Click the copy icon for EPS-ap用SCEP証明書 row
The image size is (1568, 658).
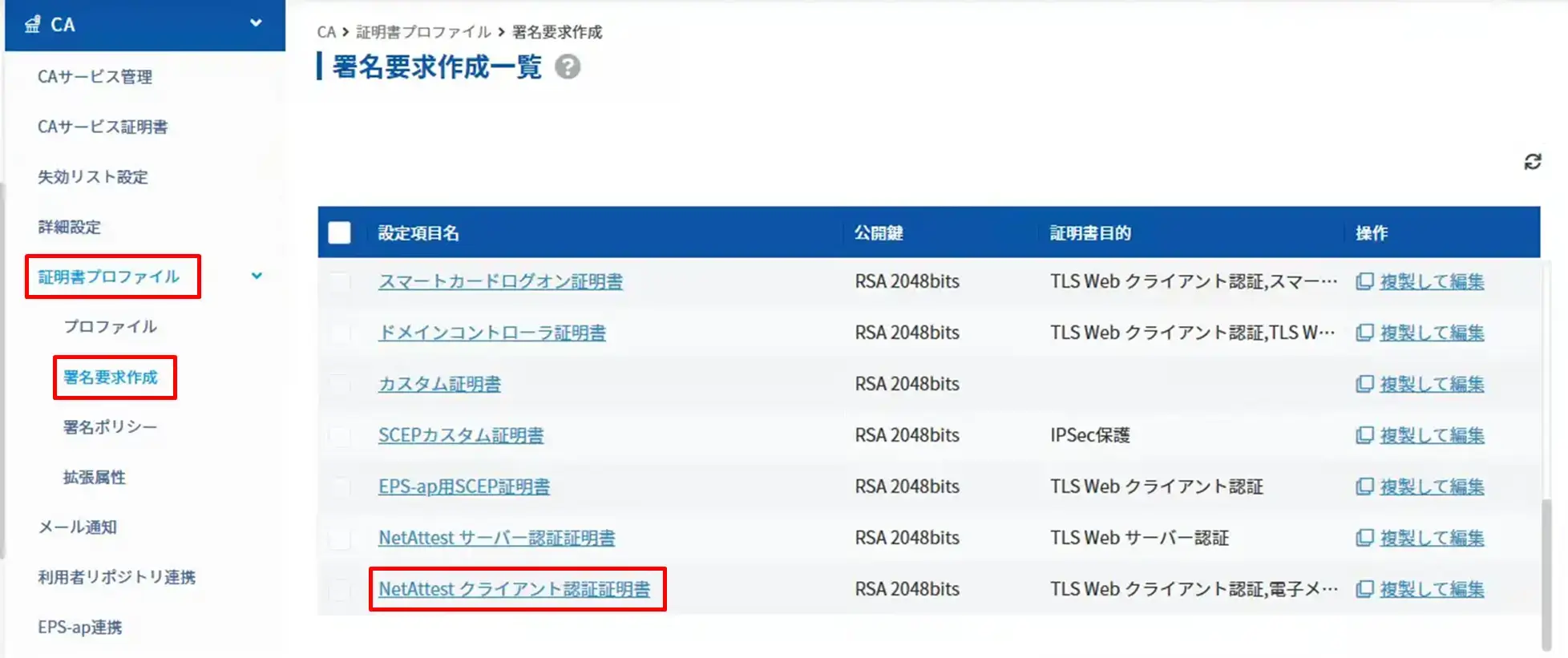pyautogui.click(x=1364, y=486)
